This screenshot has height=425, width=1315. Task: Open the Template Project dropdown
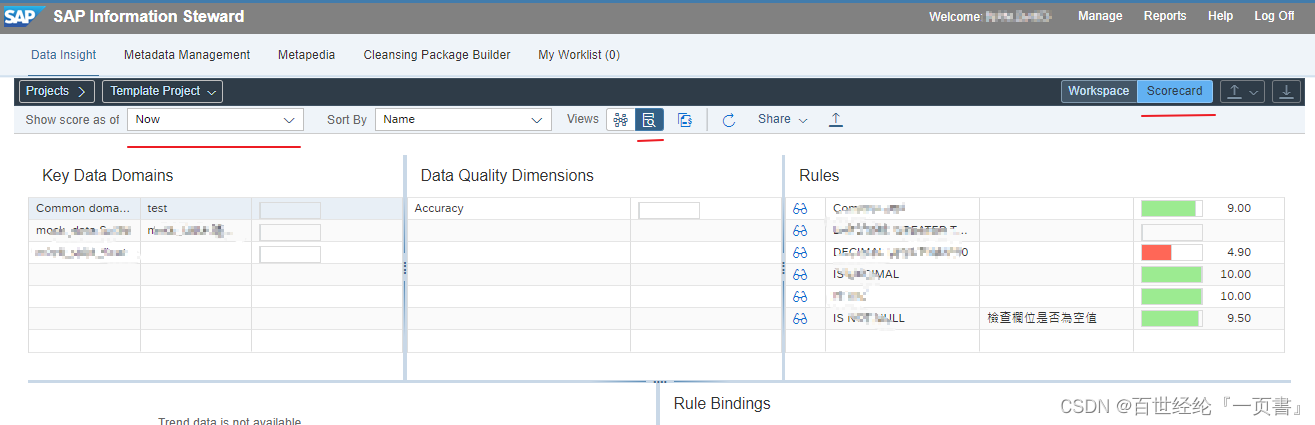pos(162,91)
